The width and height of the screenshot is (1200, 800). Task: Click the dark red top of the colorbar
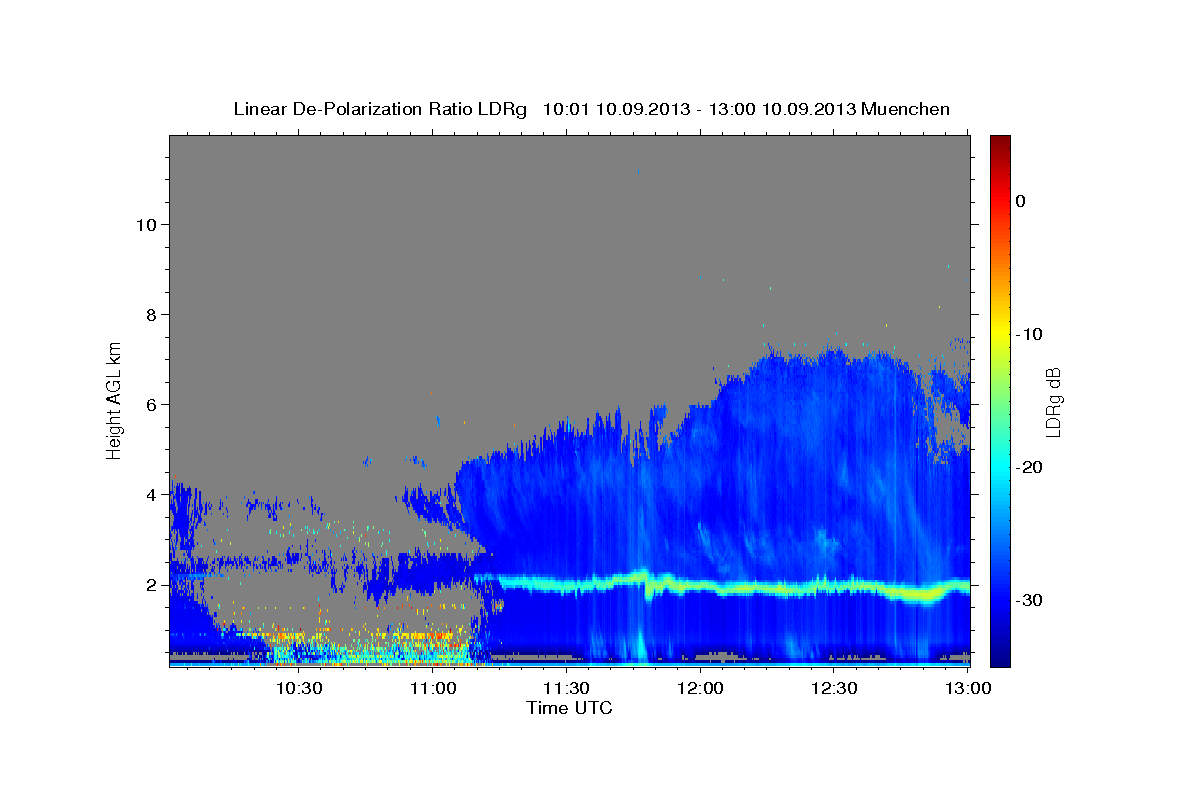1000,145
